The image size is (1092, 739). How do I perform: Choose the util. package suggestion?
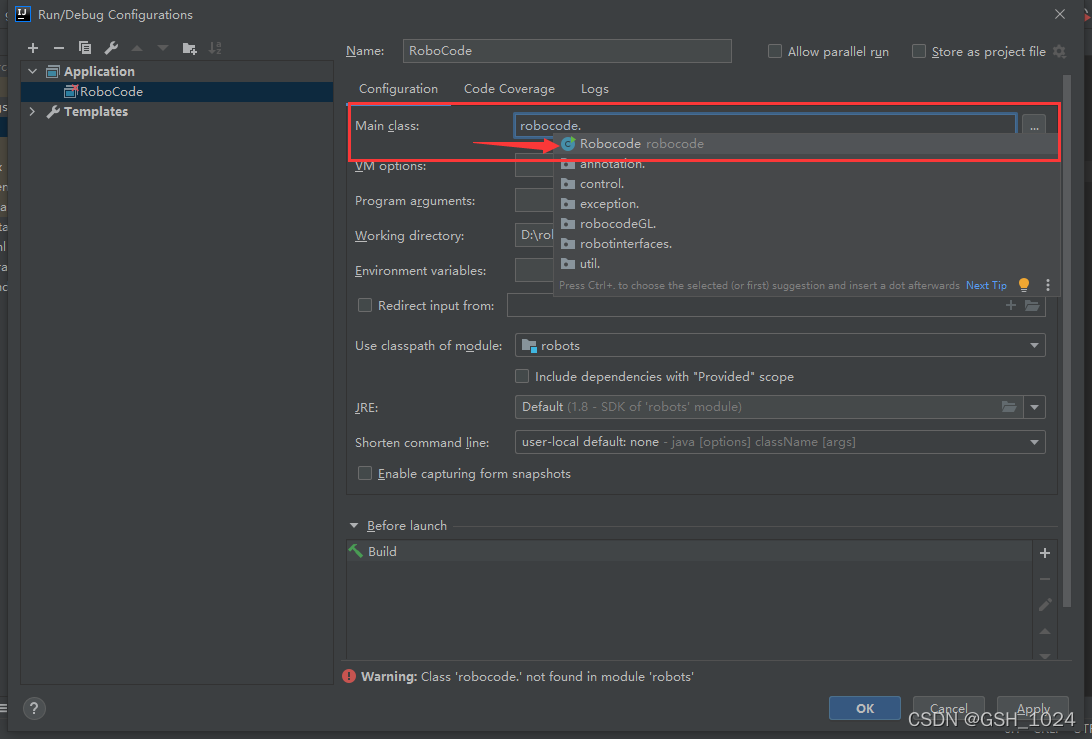[806, 263]
